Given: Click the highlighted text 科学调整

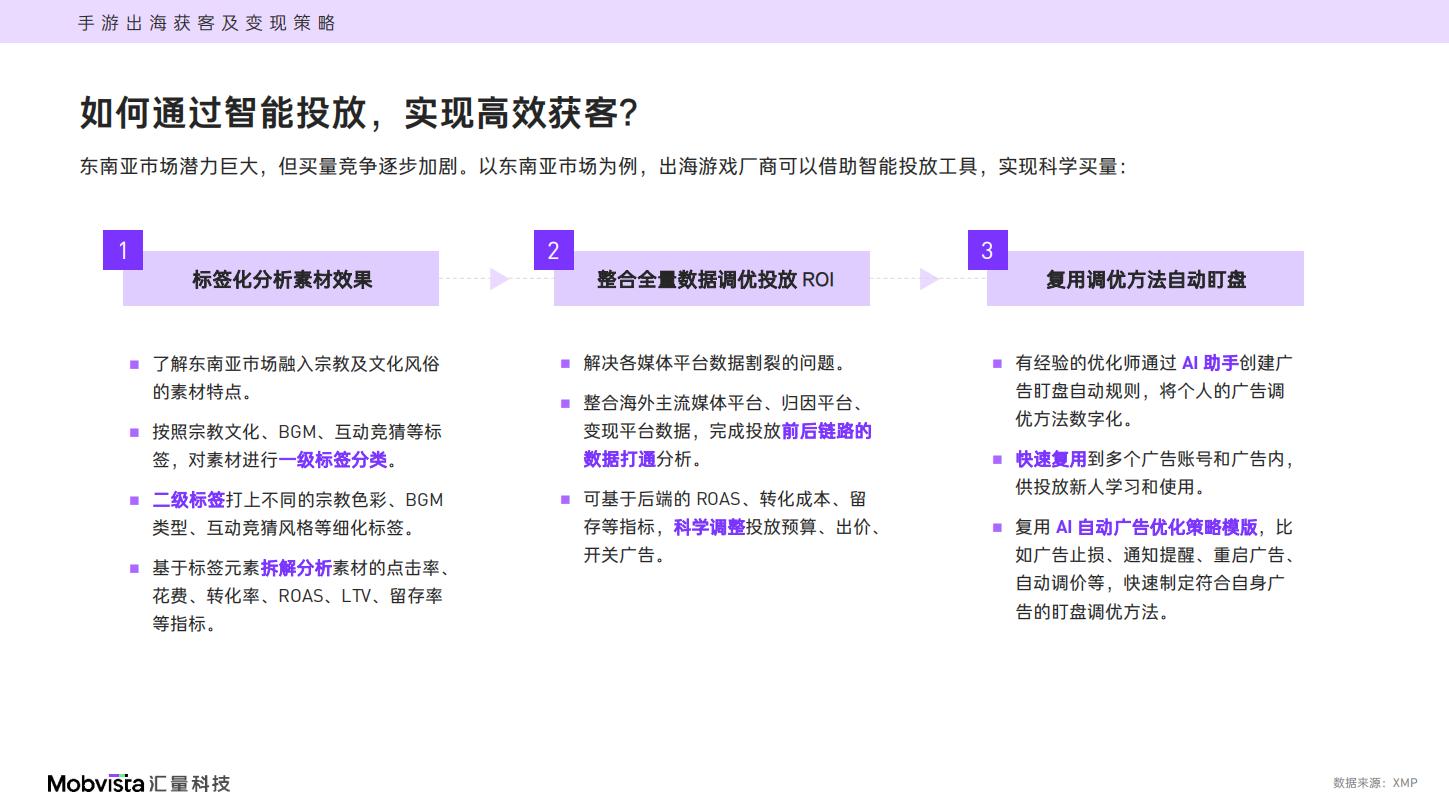Looking at the screenshot, I should [709, 527].
